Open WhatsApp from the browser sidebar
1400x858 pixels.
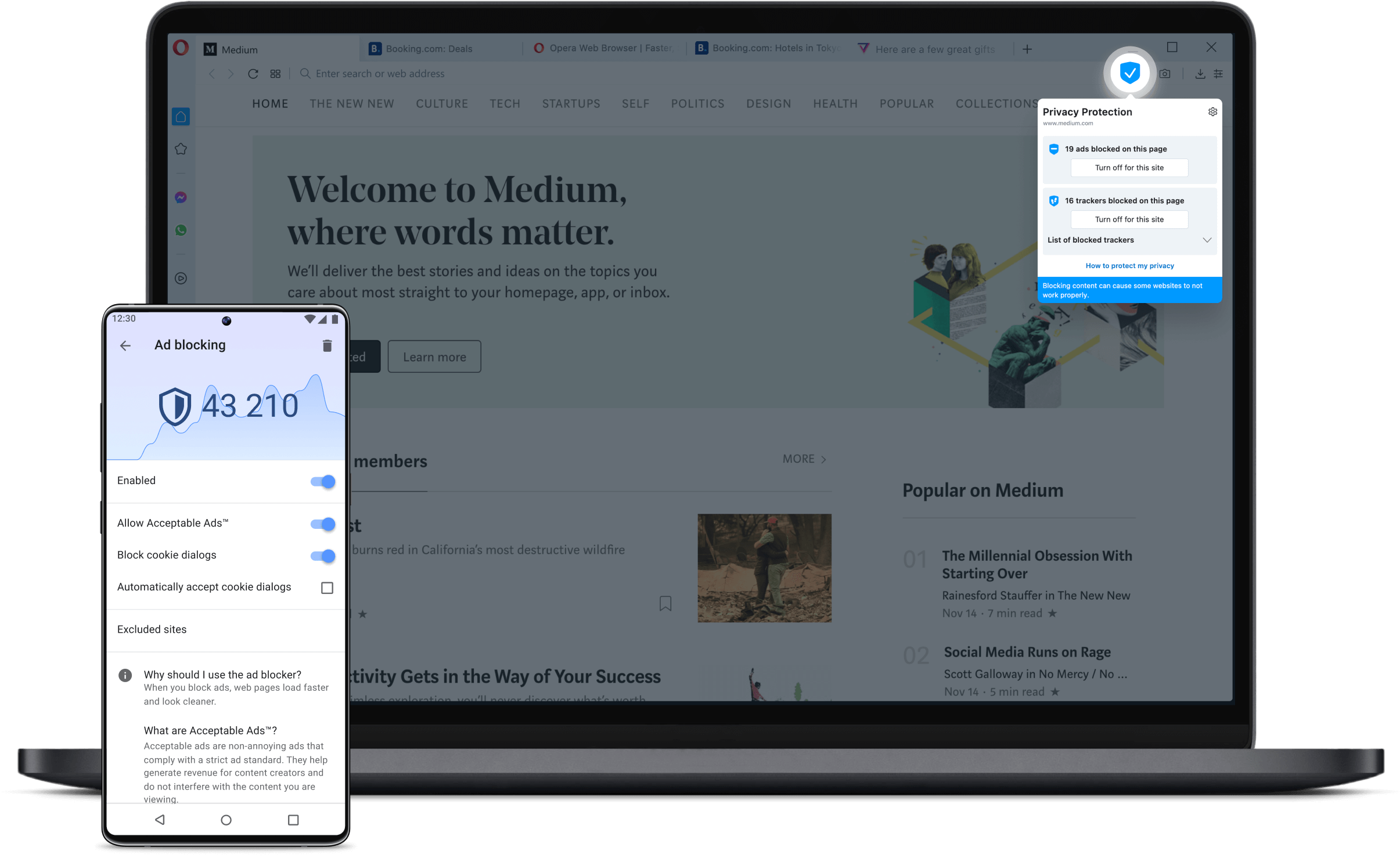(181, 230)
